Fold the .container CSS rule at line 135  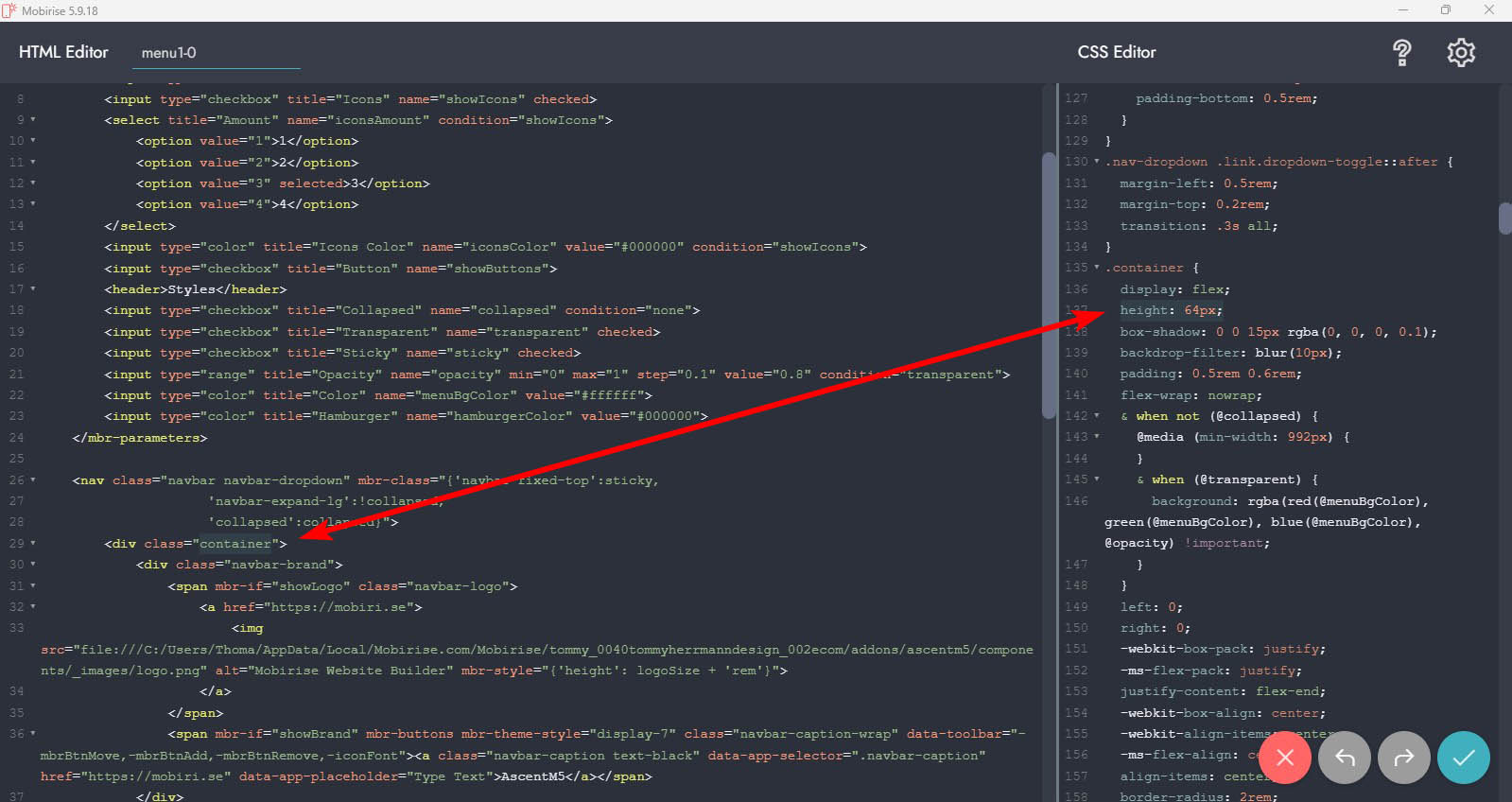1097,268
